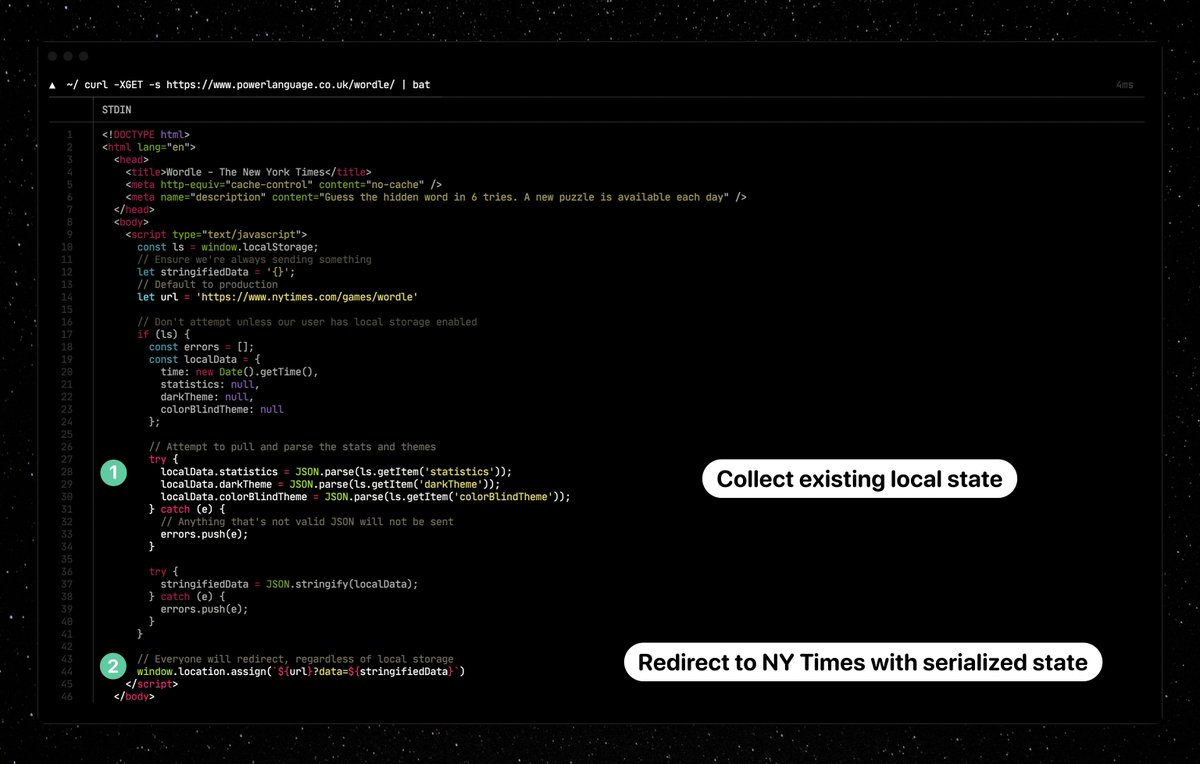This screenshot has height=764, width=1200.
Task: Click the powerlanguage.co.uk wordle URL in the command
Action: (x=280, y=85)
